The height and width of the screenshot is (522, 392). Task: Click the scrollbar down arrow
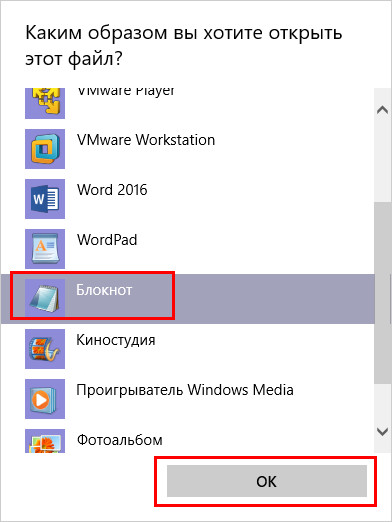(x=382, y=432)
